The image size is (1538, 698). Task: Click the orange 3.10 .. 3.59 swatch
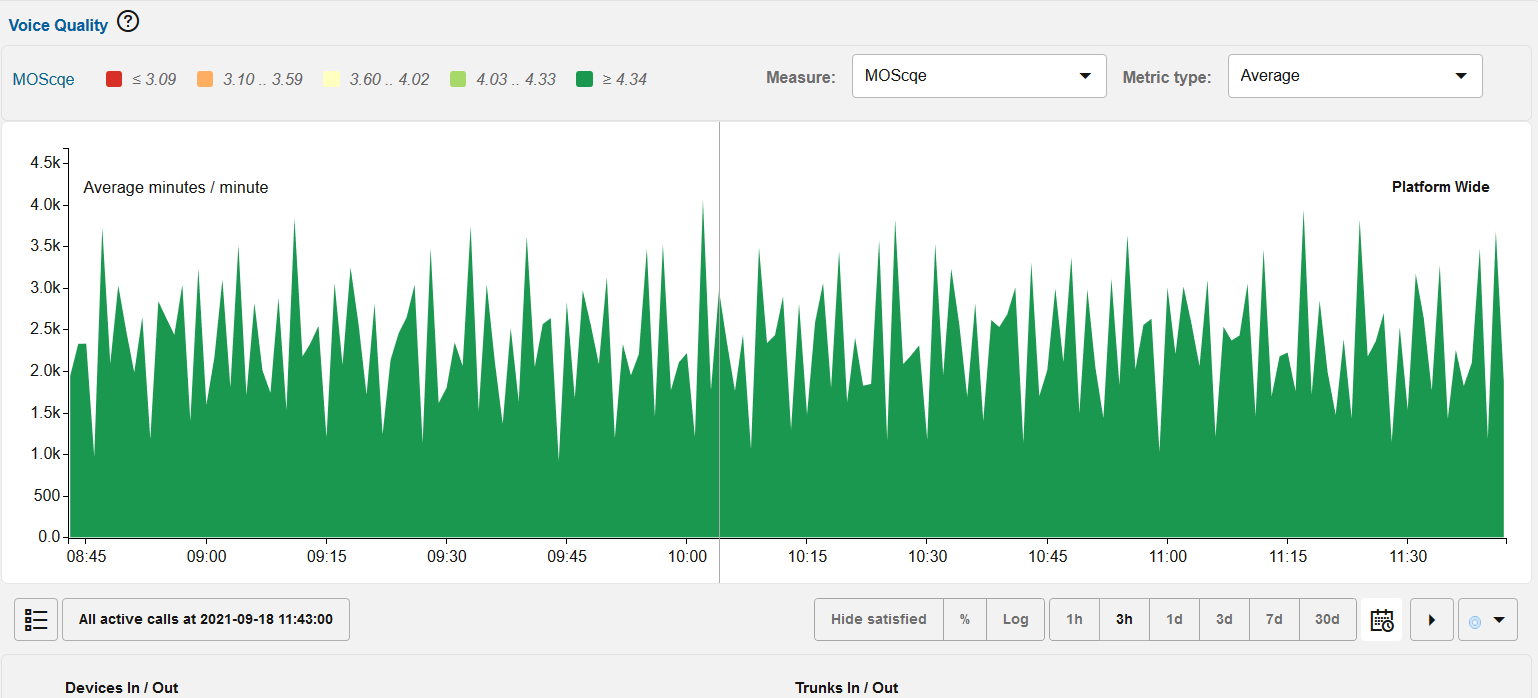pos(205,79)
